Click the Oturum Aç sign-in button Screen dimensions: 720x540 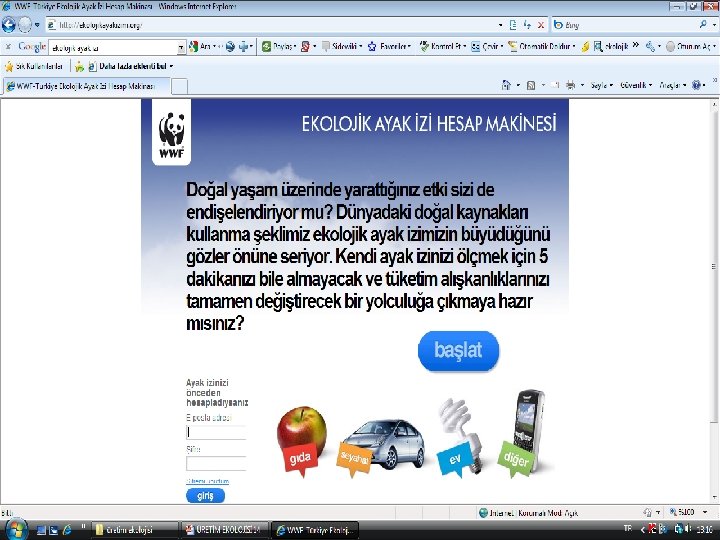[690, 46]
